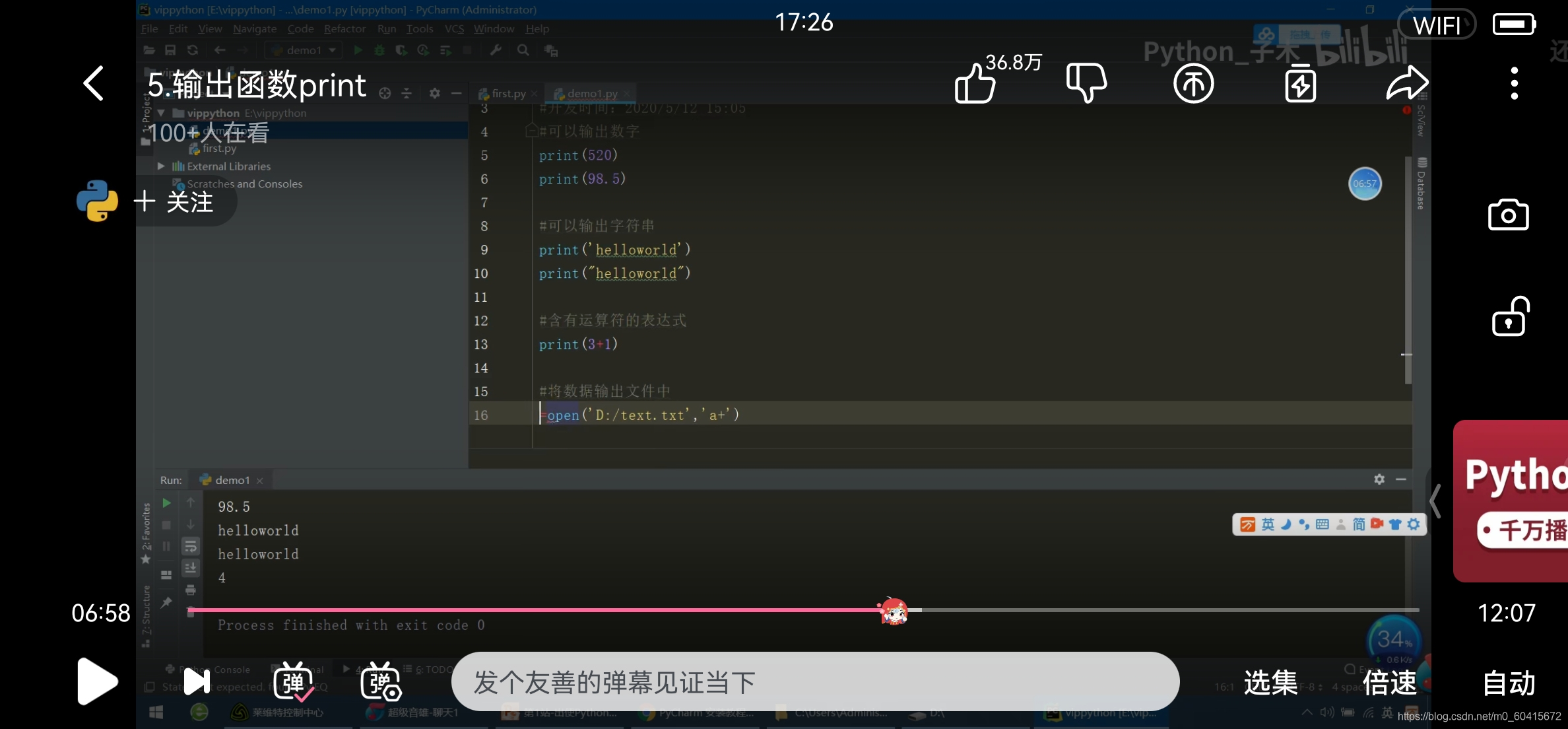This screenshot has width=1568, height=729.
Task: Open the Refactor menu in PyCharm
Action: (344, 28)
